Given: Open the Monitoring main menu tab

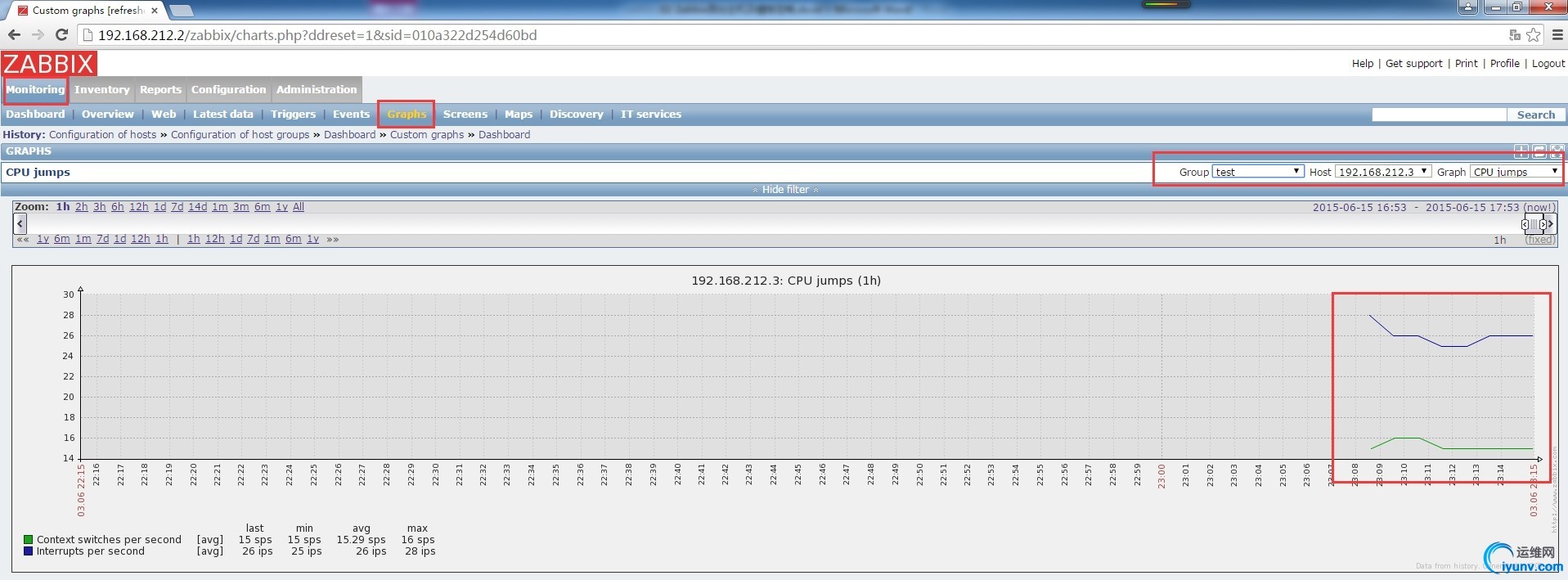Looking at the screenshot, I should click(35, 90).
